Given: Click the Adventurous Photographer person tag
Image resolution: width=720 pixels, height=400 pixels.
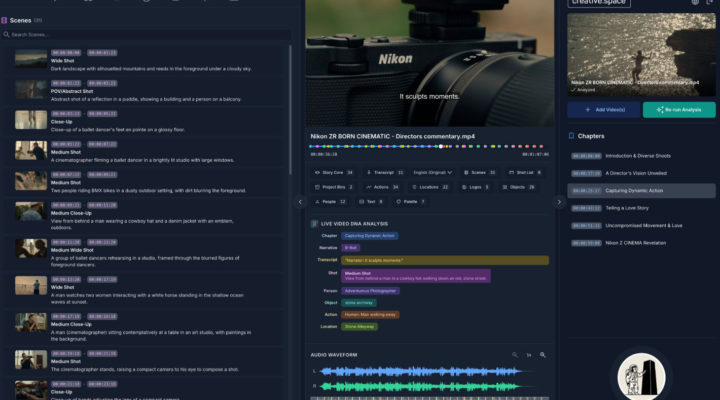Looking at the screenshot, I should (x=370, y=291).
